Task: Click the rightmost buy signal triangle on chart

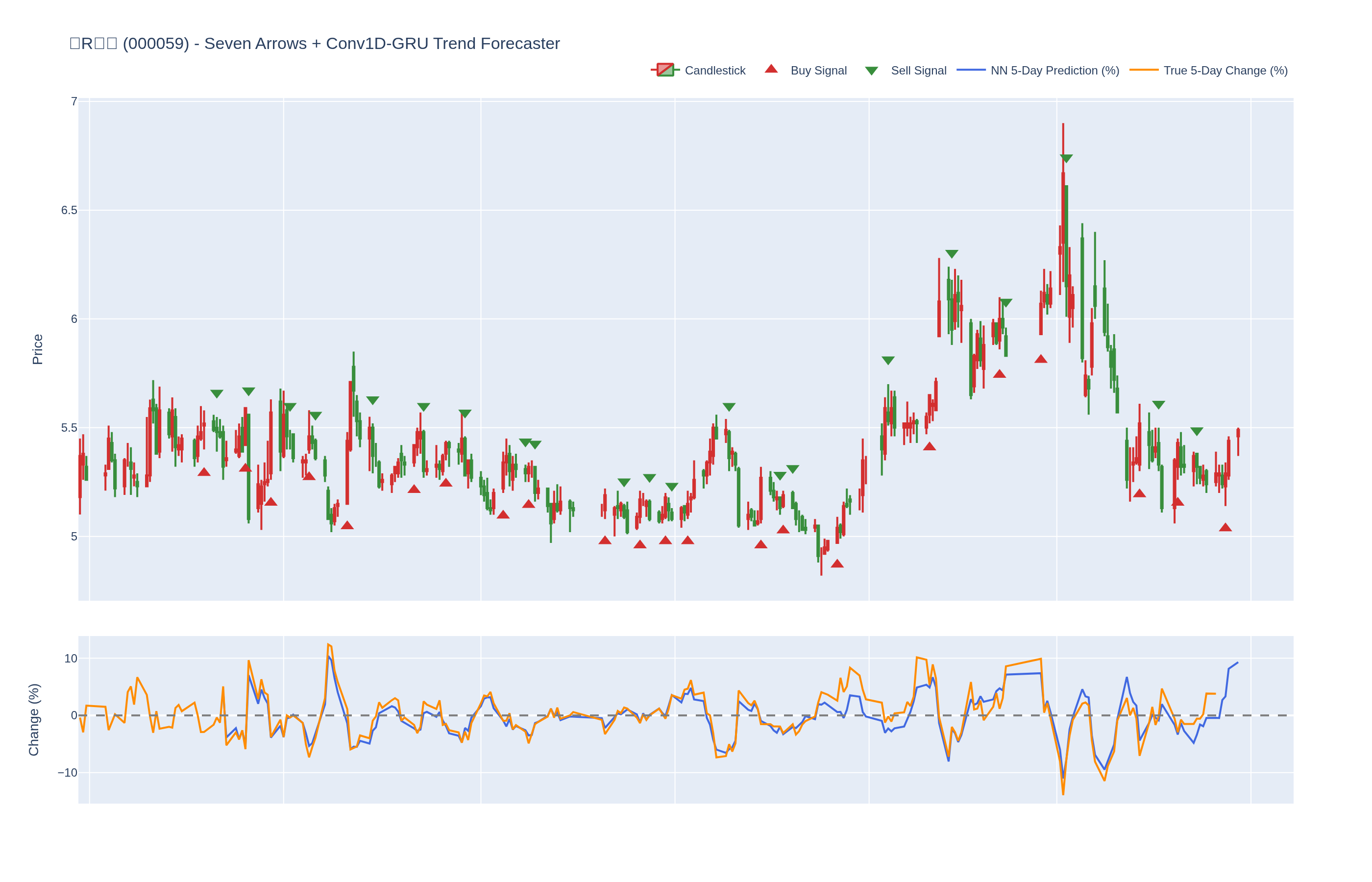Action: coord(1225,527)
